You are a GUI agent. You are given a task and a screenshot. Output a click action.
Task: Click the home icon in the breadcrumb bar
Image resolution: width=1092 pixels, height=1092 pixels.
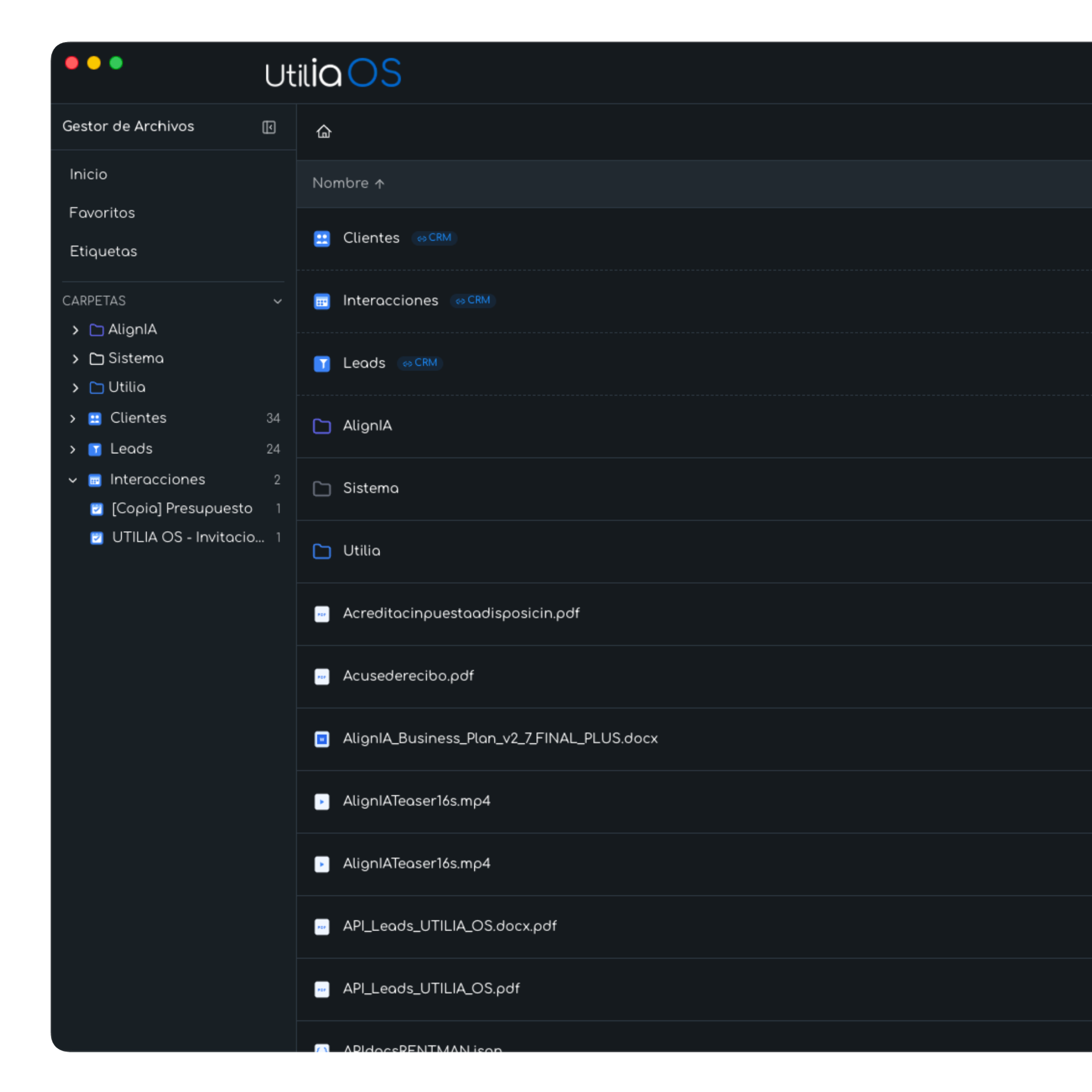click(324, 131)
